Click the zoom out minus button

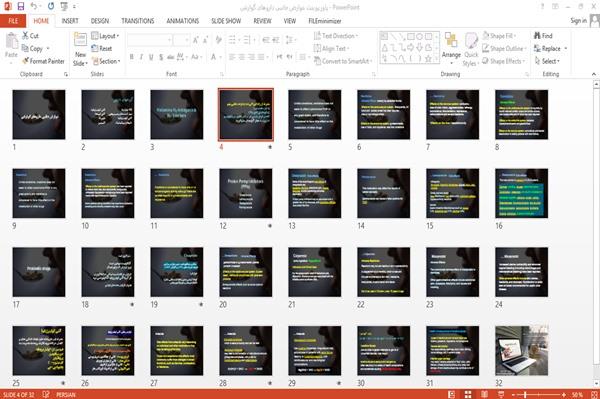pyautogui.click(x=514, y=394)
